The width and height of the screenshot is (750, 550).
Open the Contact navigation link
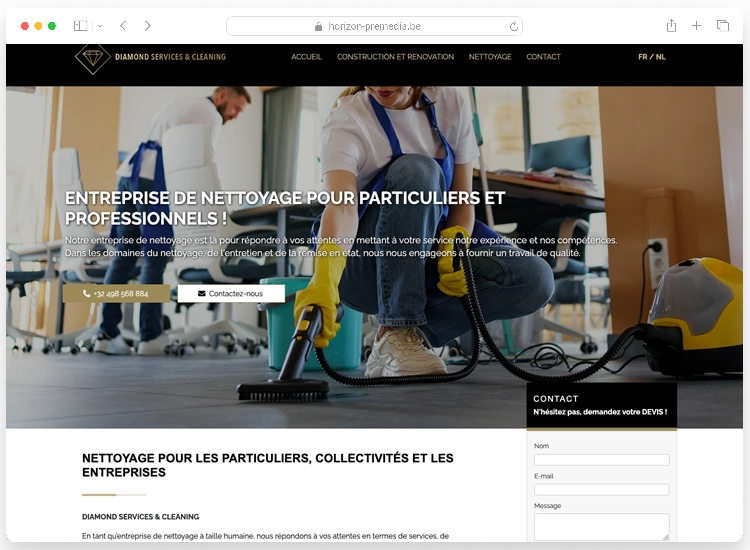[x=543, y=57]
